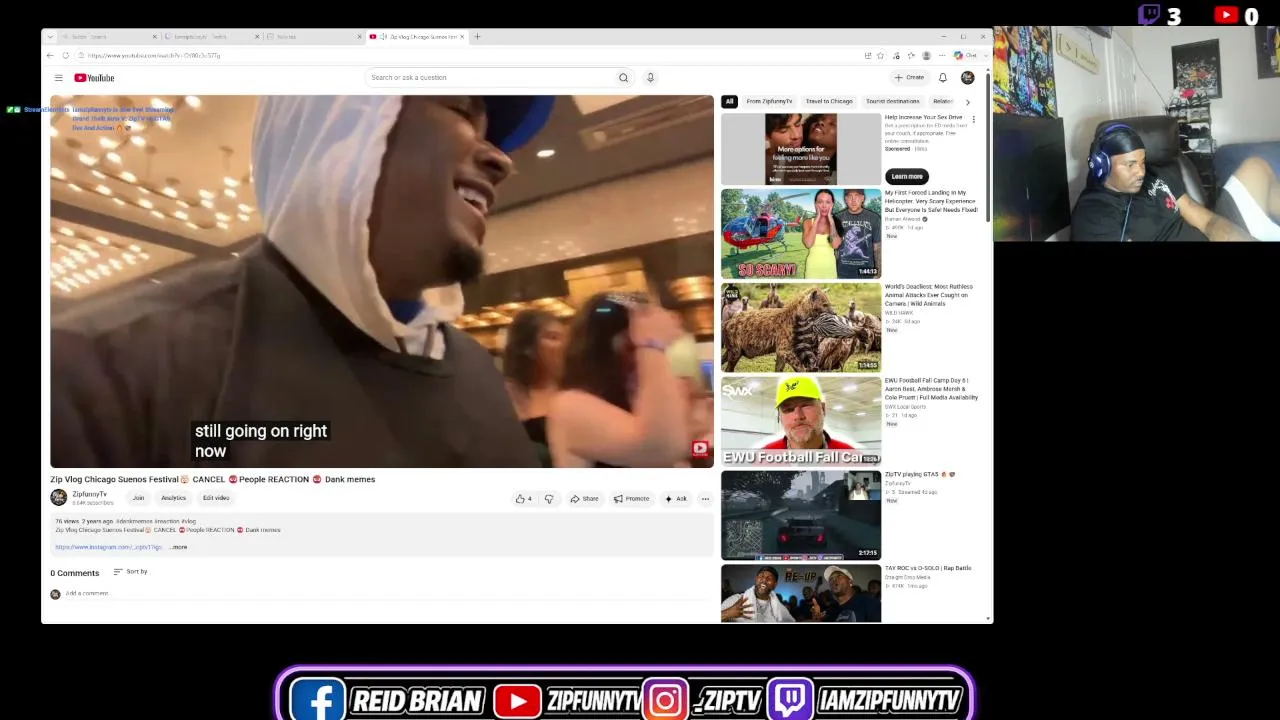
Task: Click the Join button next to the channel
Action: coord(138,498)
